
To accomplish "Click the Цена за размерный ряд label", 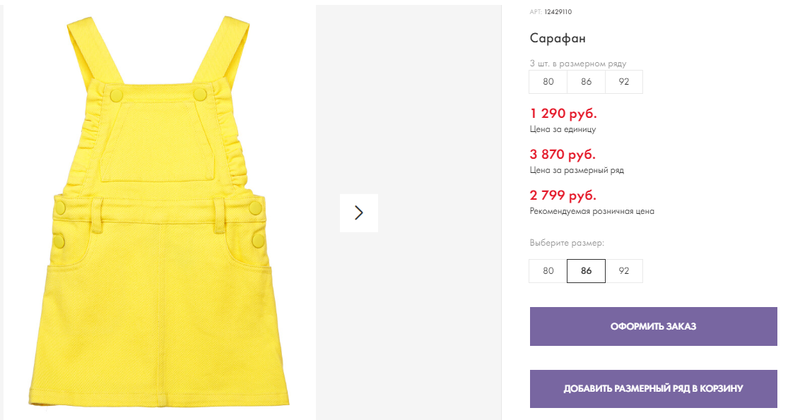I will (x=577, y=170).
